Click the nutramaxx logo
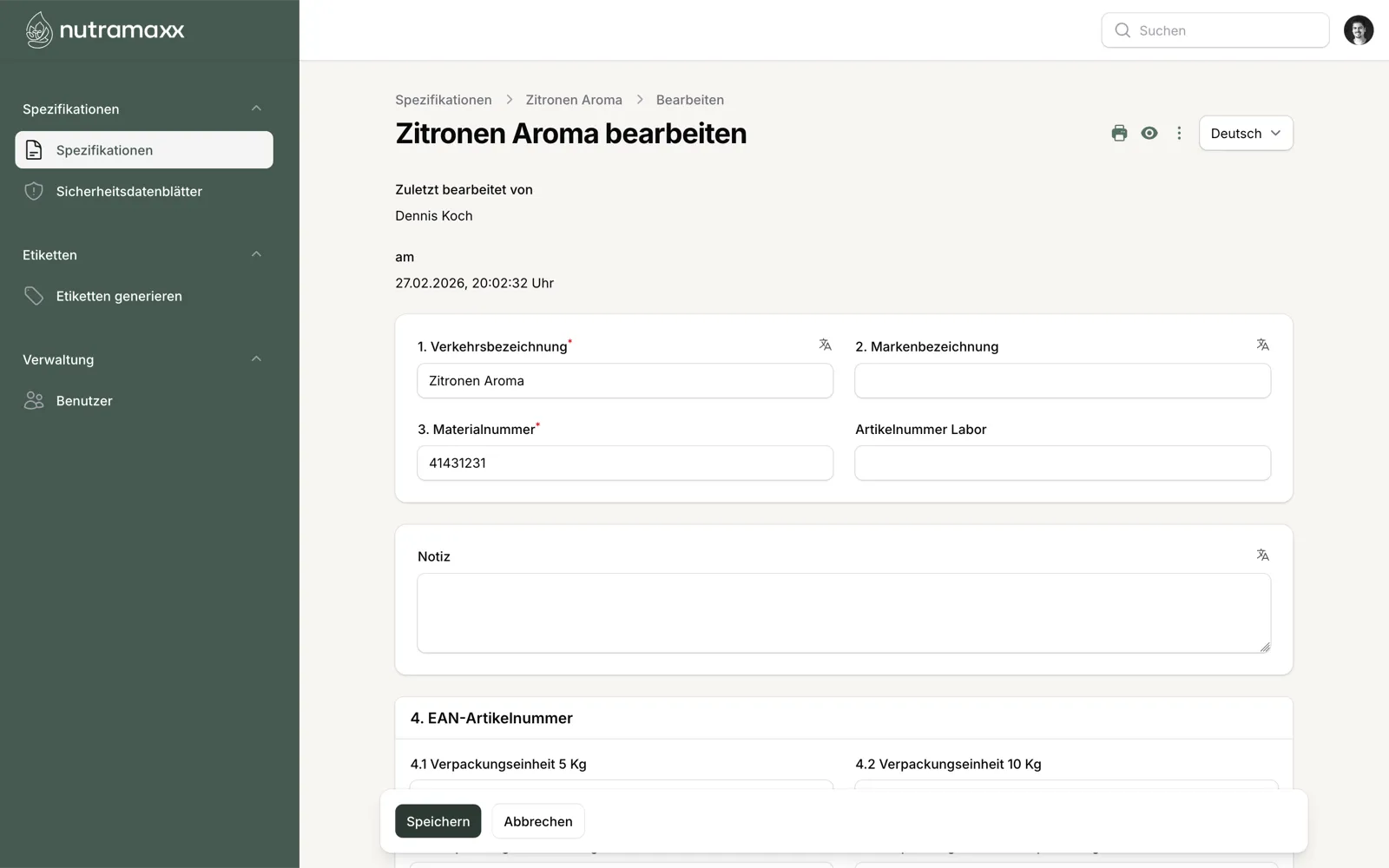Screen dimensions: 1389x868 [104, 30]
